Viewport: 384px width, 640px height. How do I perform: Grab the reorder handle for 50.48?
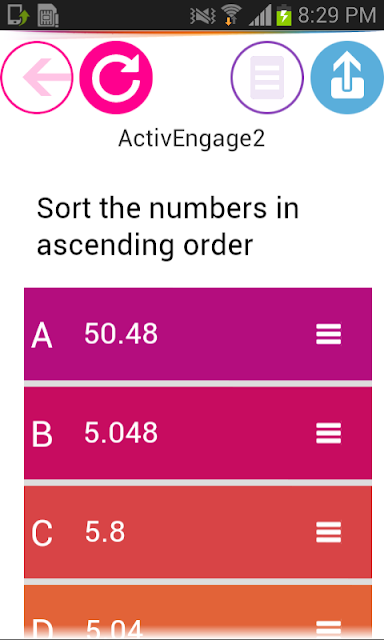pos(329,334)
